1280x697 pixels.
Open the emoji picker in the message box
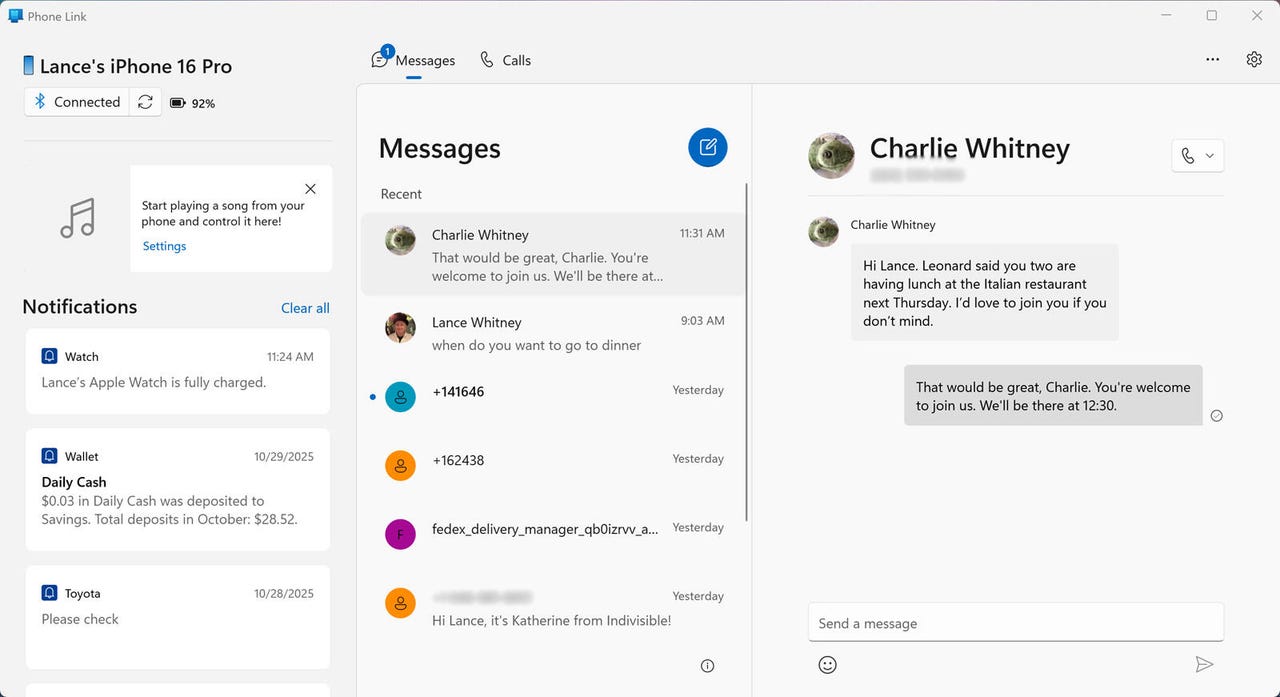[x=827, y=663]
